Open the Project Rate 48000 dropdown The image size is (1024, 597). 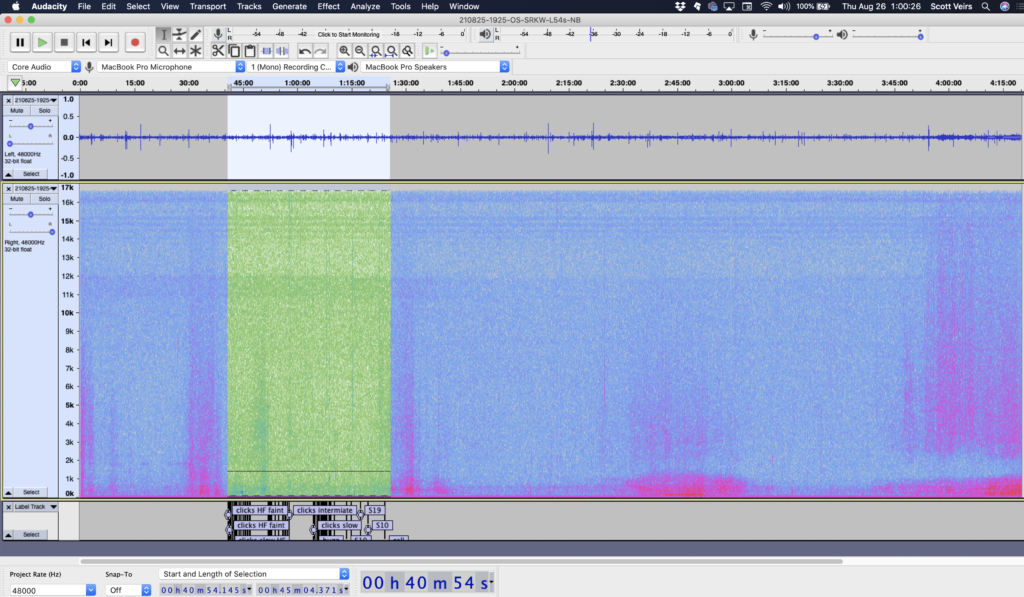coord(52,590)
